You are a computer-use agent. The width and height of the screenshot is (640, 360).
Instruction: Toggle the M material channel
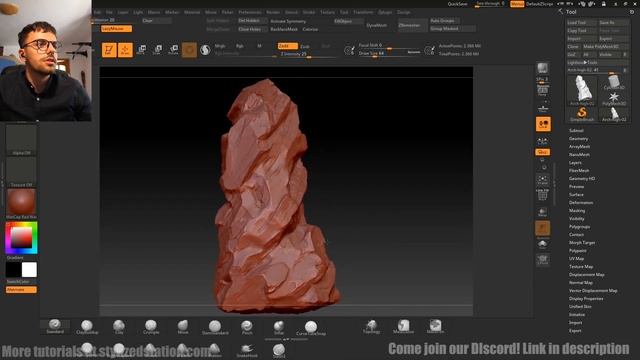(259, 46)
